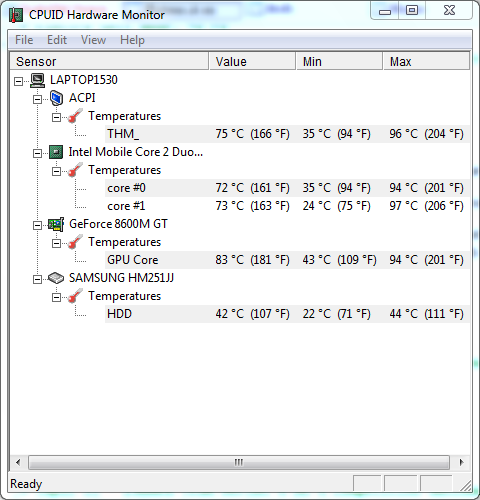The image size is (480, 500).
Task: Maximize the Hardware Monitor window
Action: [x=412, y=11]
